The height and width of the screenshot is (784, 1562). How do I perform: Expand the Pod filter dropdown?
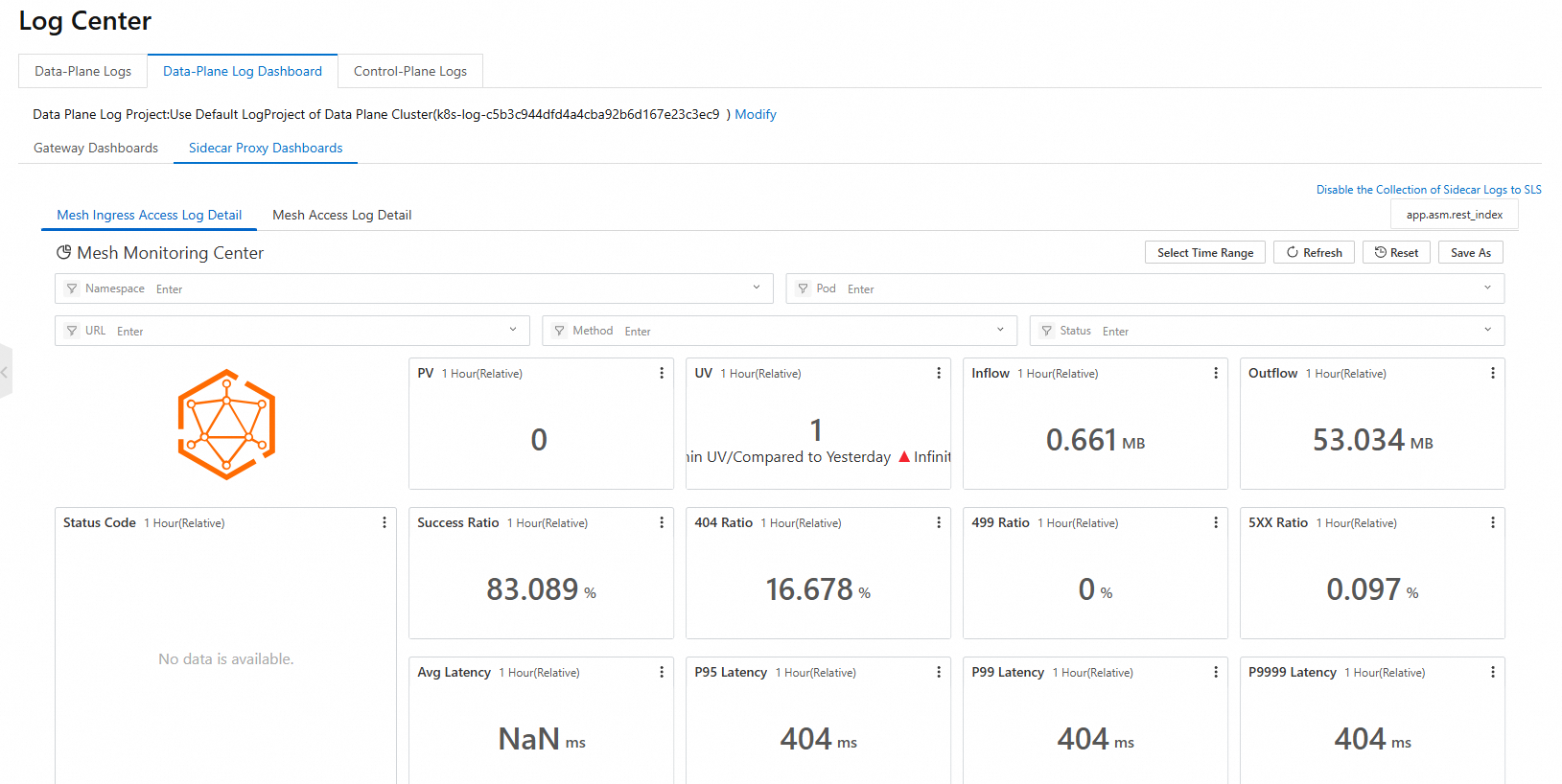1487,288
